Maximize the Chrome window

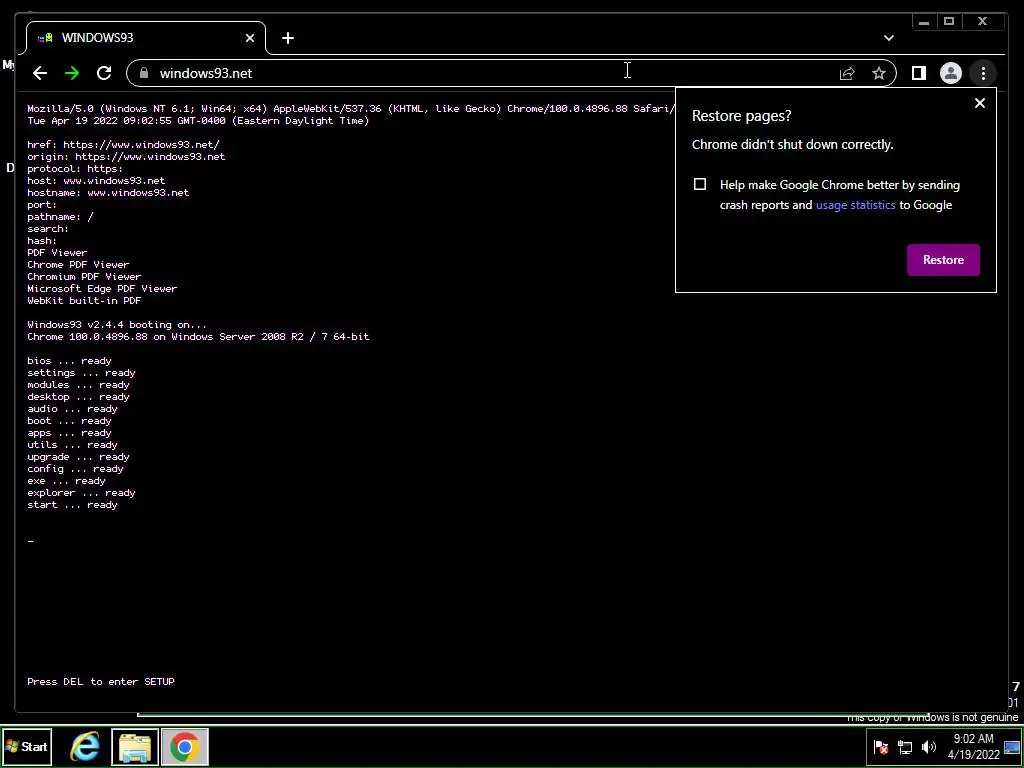(x=949, y=22)
